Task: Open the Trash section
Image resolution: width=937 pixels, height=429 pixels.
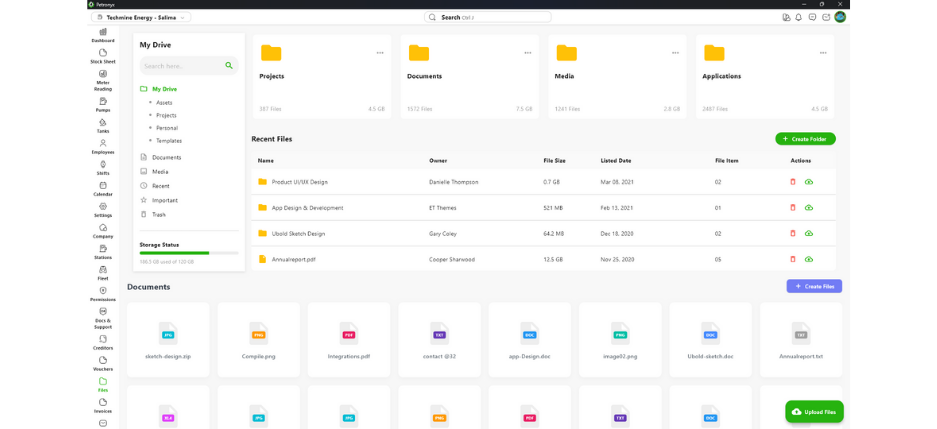Action: point(158,214)
